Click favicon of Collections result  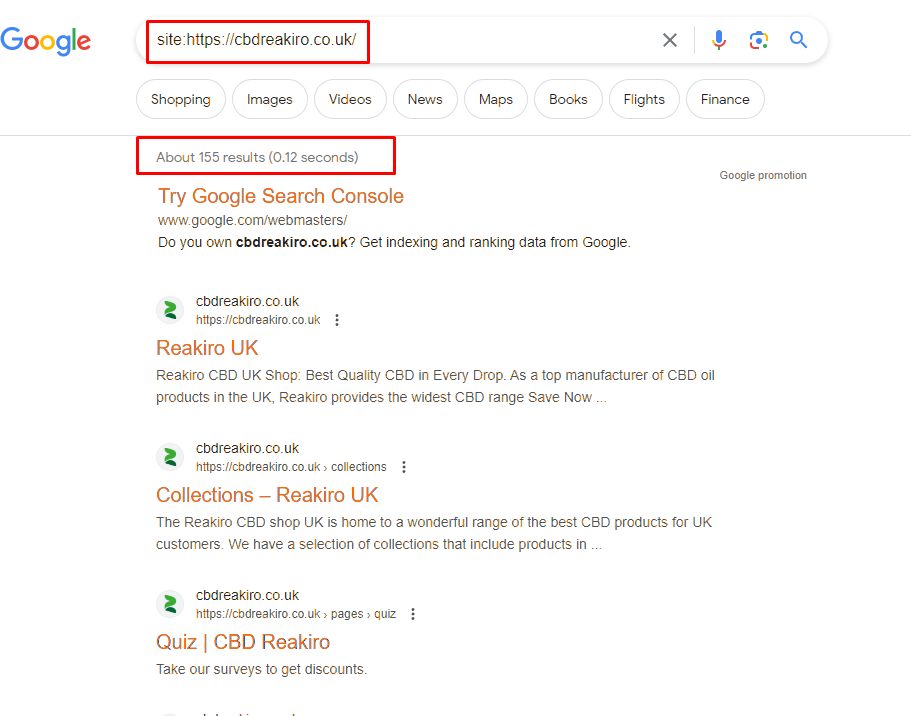point(170,457)
